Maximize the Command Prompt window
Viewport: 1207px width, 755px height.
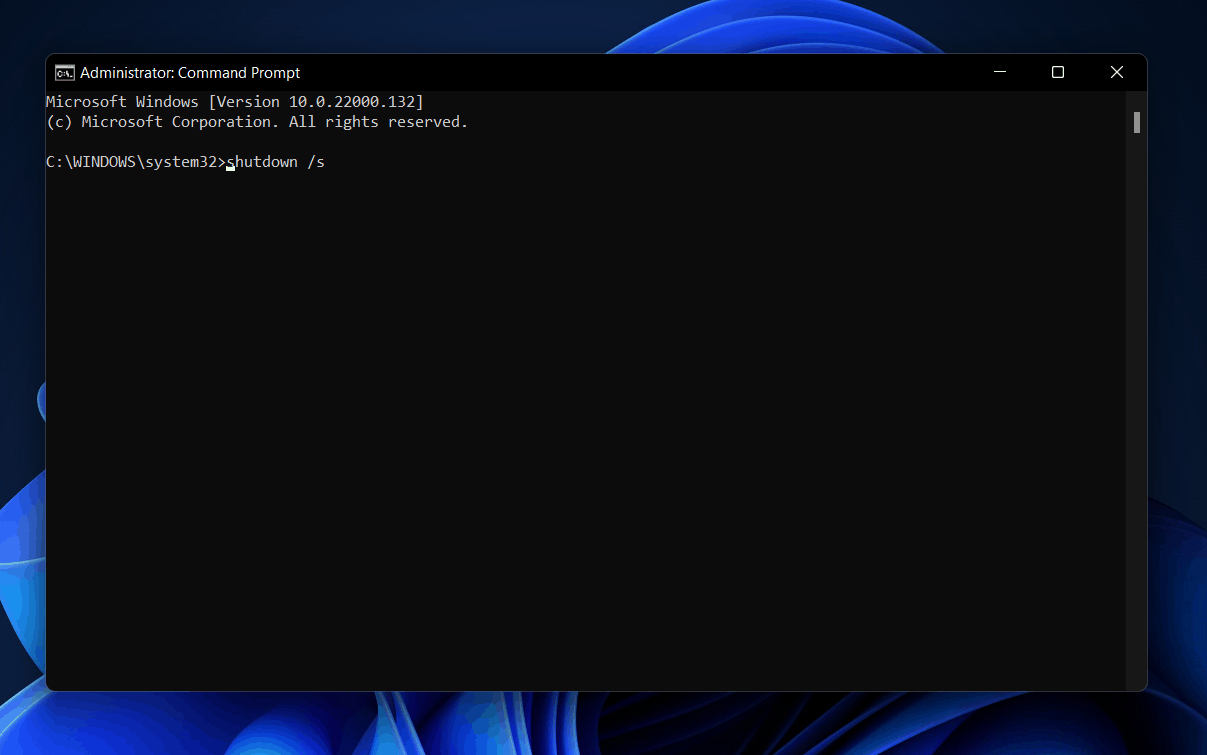tap(1058, 72)
